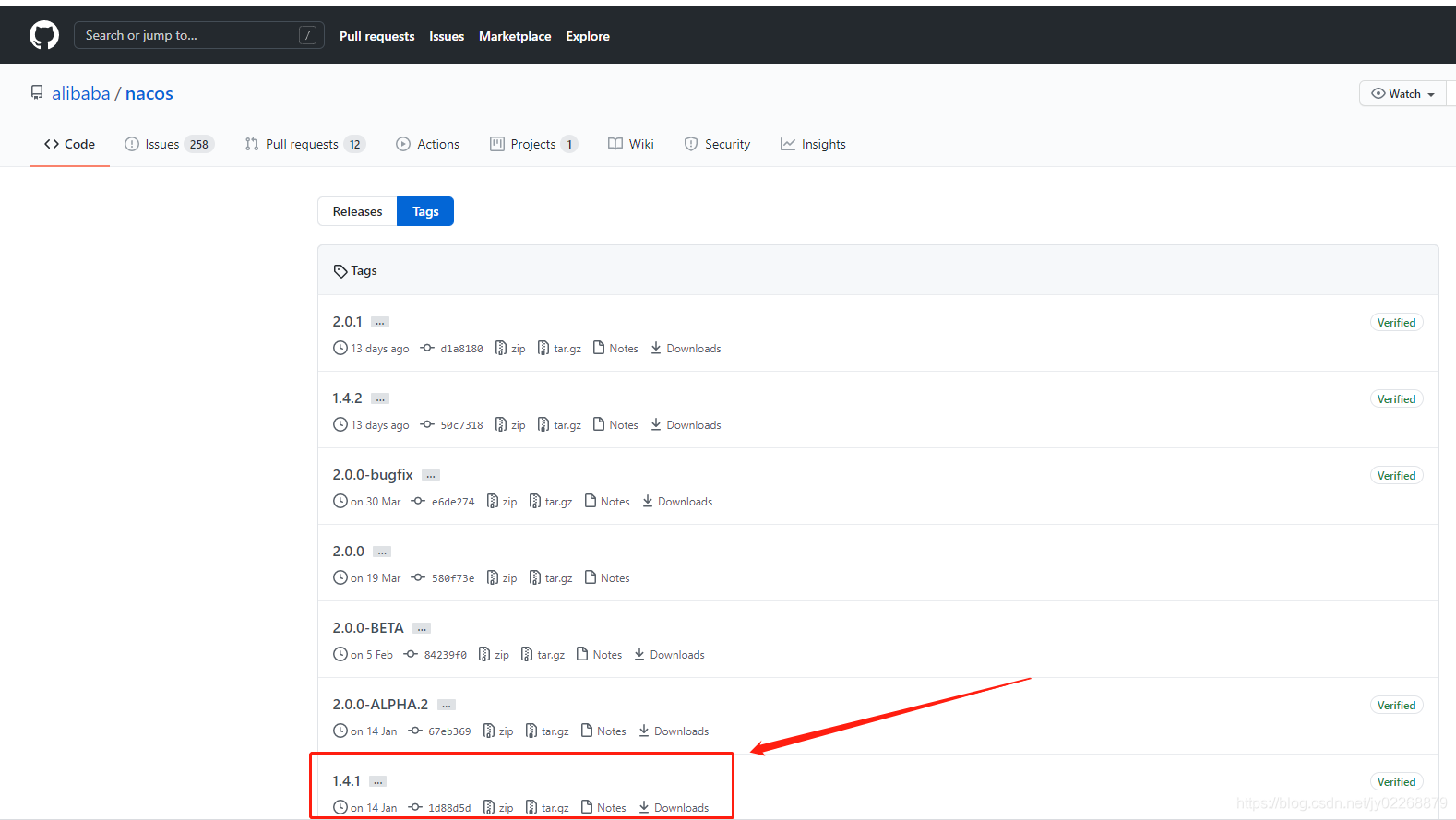This screenshot has width=1456, height=820.
Task: Click zip file icon for 2.0.0-BETA
Action: click(x=484, y=654)
